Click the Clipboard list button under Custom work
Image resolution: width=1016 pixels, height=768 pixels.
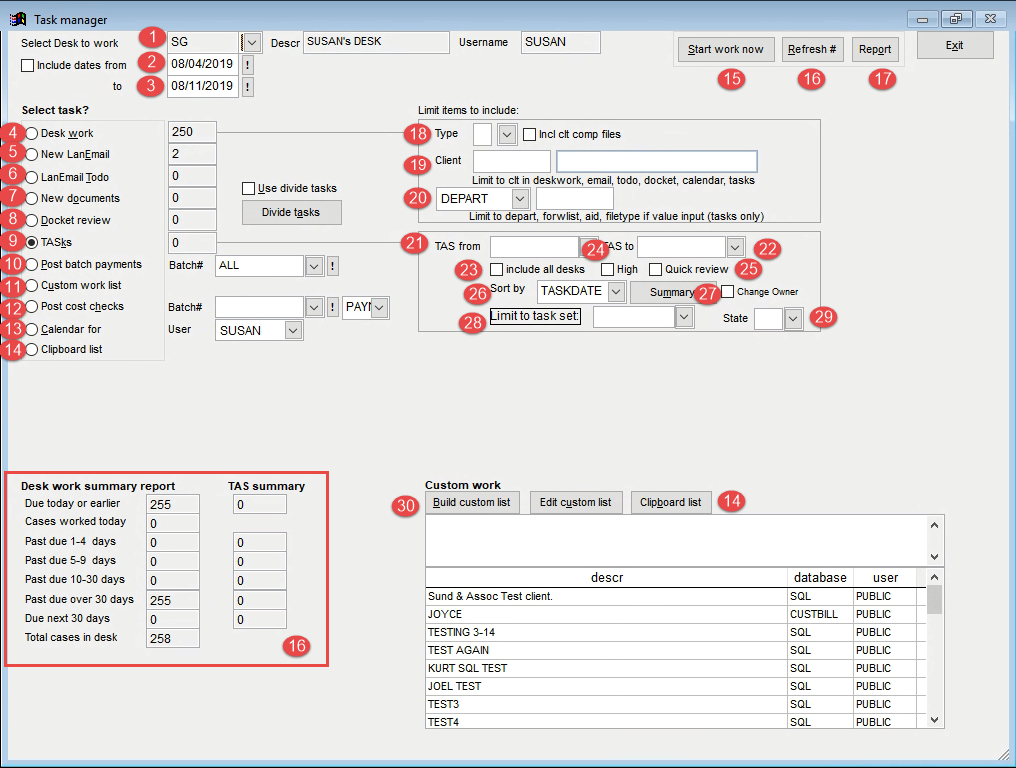[671, 502]
